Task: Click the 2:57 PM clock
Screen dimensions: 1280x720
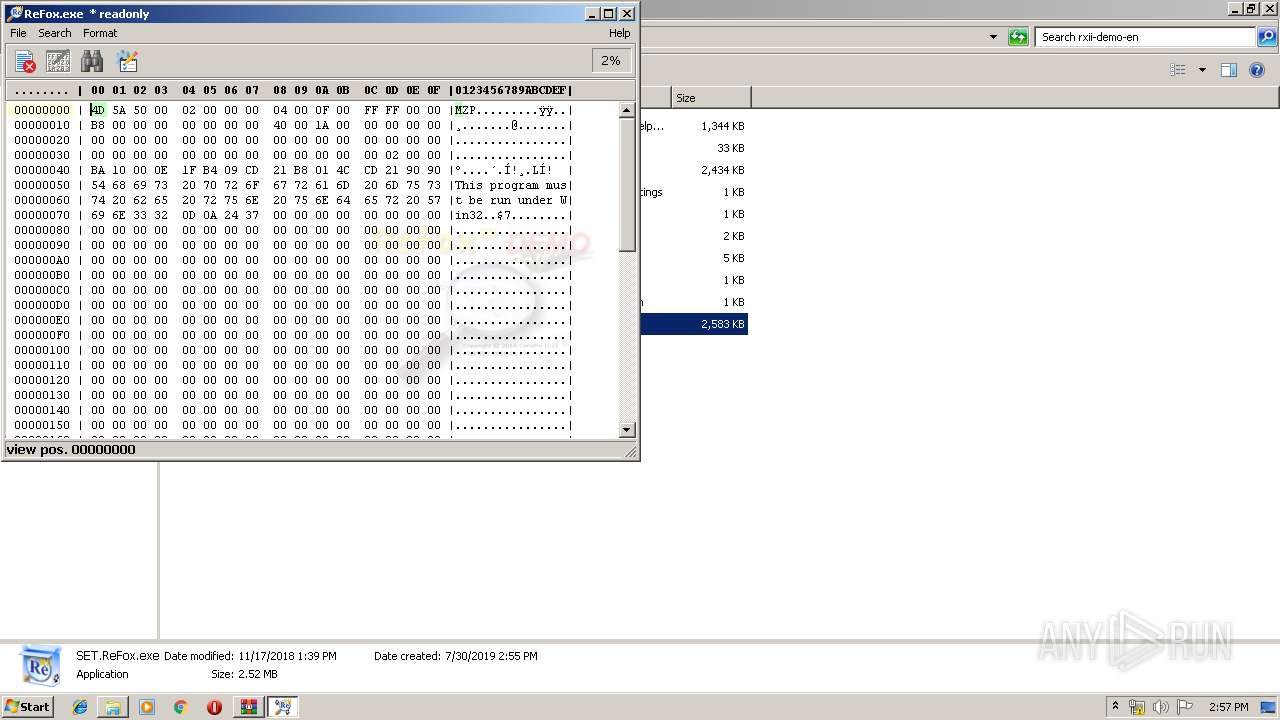Action: click(x=1228, y=707)
